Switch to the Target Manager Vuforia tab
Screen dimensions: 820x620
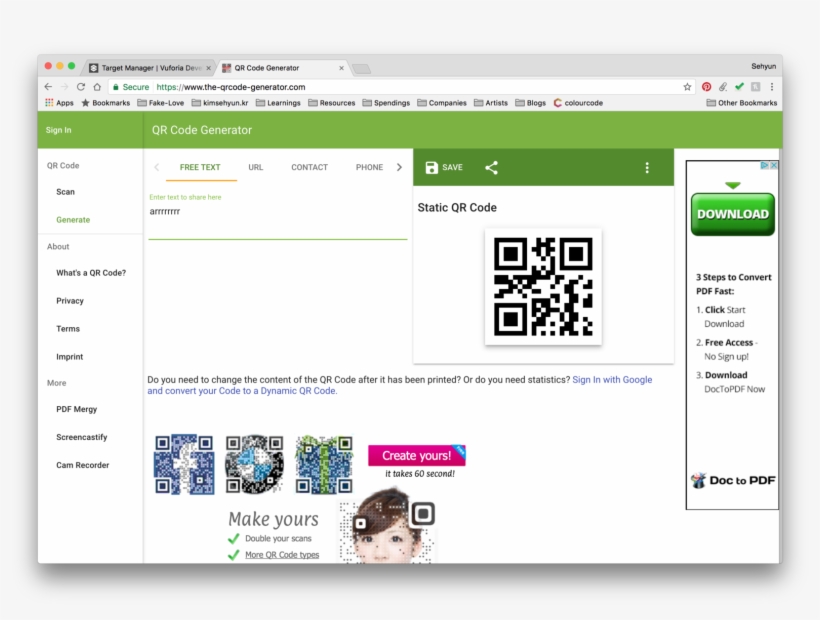point(151,68)
